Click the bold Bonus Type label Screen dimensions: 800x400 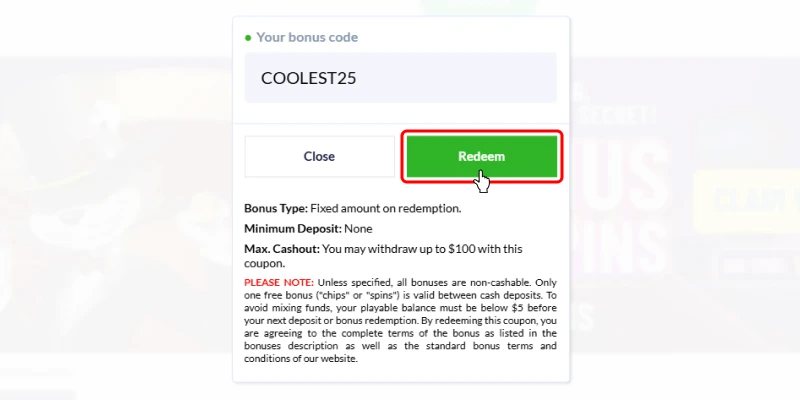276,208
